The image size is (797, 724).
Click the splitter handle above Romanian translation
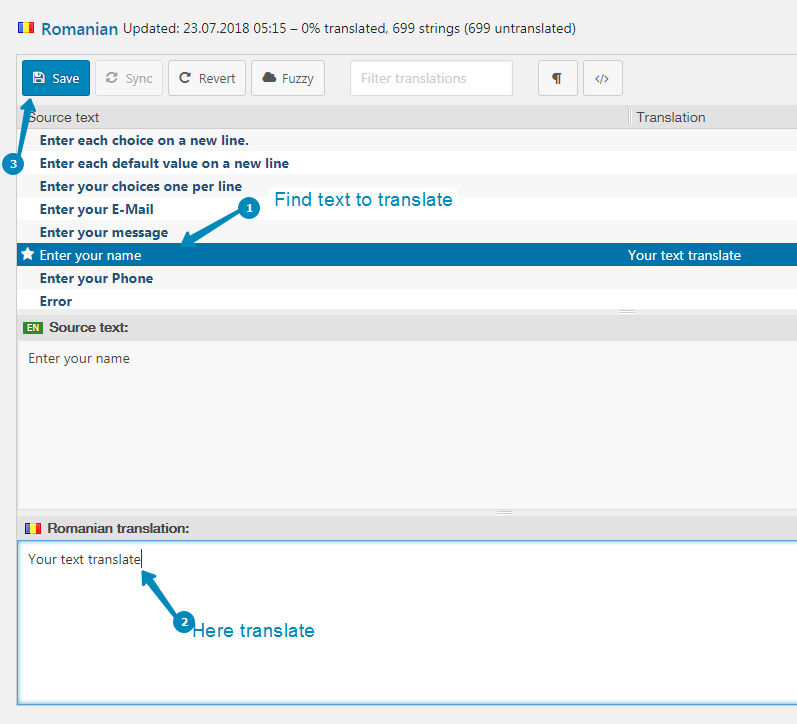504,512
